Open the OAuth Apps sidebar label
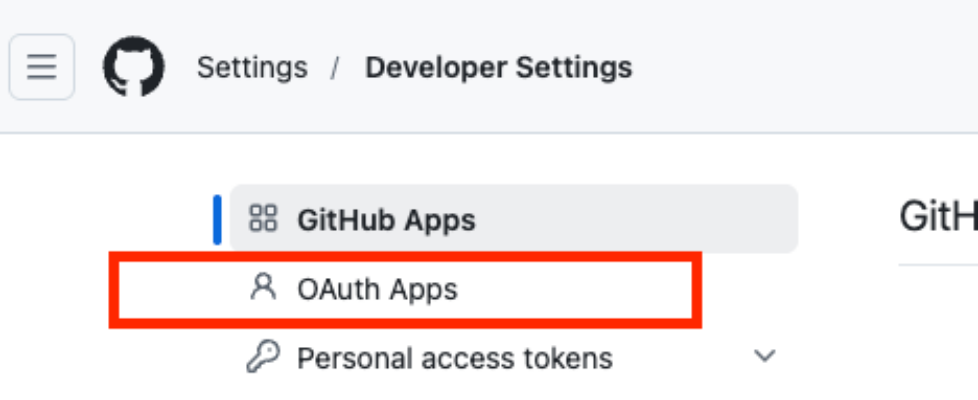Screen dimensions: 978x400 pos(377,290)
